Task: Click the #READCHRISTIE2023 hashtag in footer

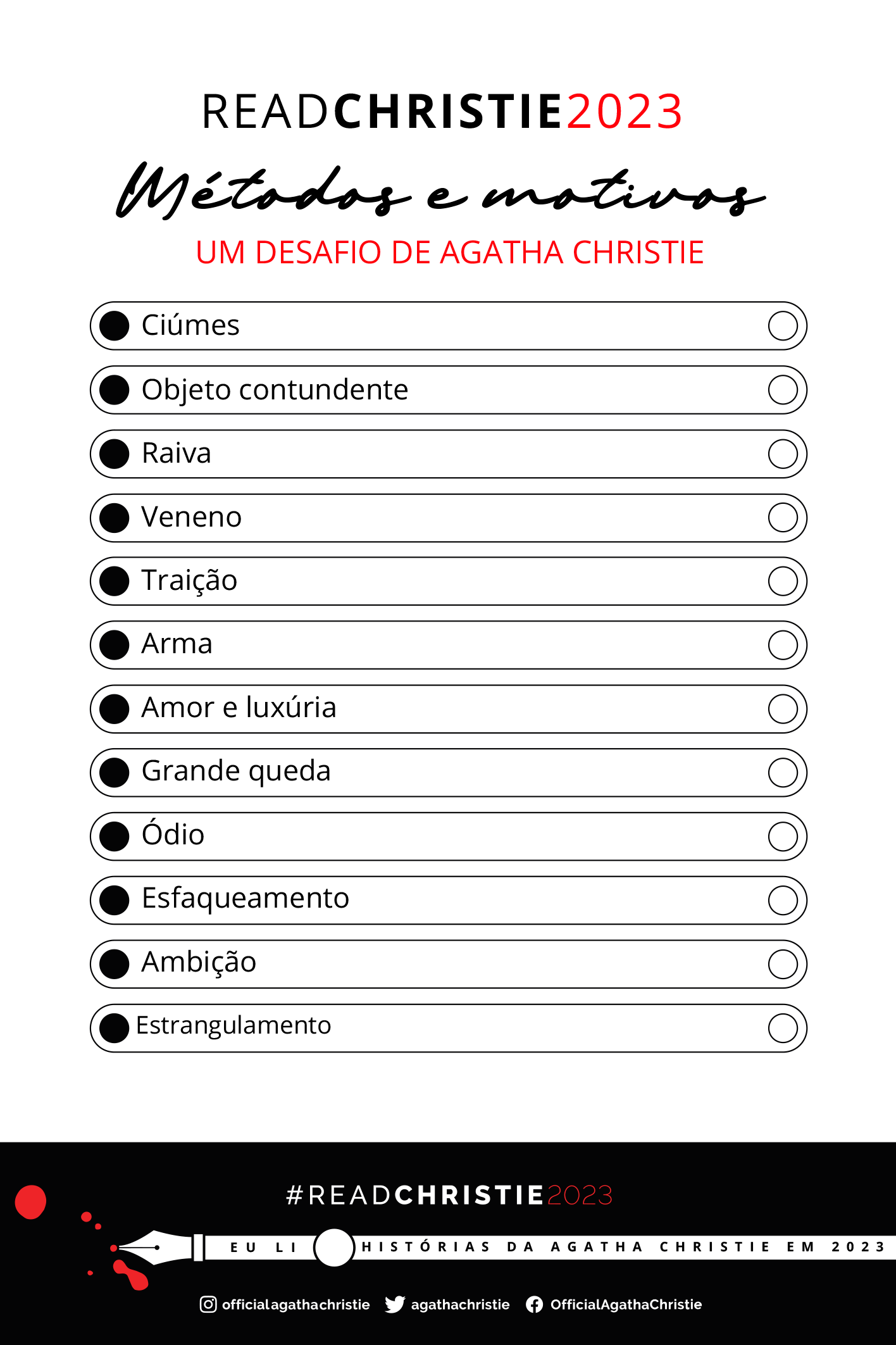Action: (449, 1195)
